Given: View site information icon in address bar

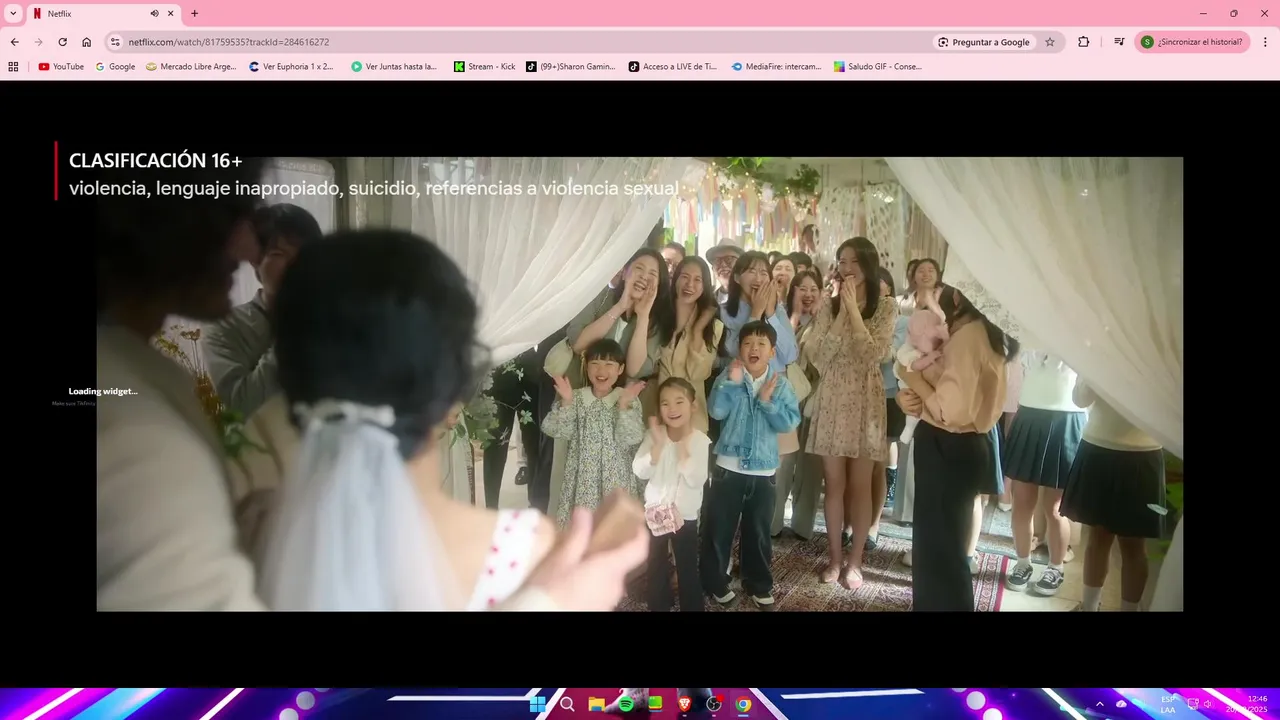Looking at the screenshot, I should [115, 42].
